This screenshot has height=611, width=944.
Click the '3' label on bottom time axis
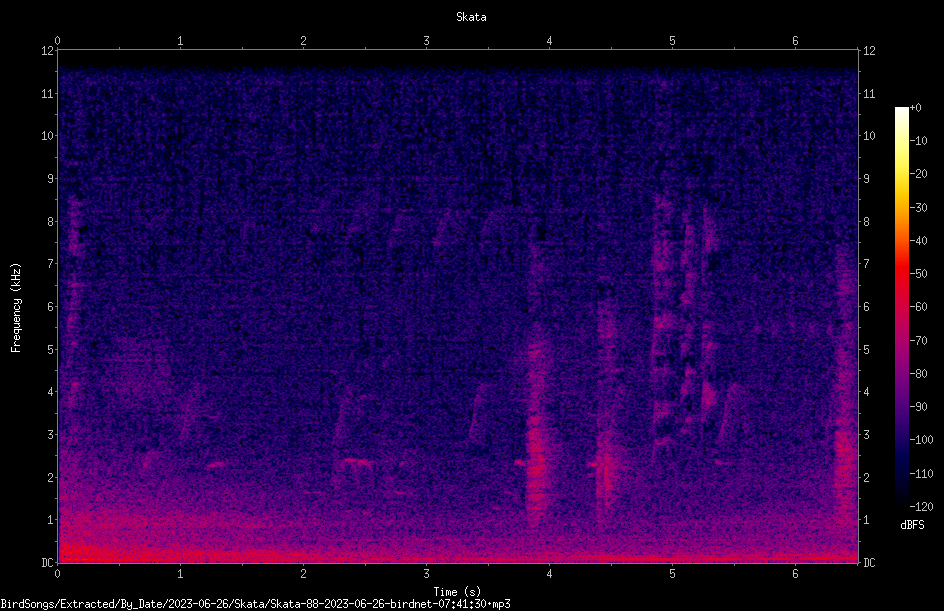coord(426,574)
